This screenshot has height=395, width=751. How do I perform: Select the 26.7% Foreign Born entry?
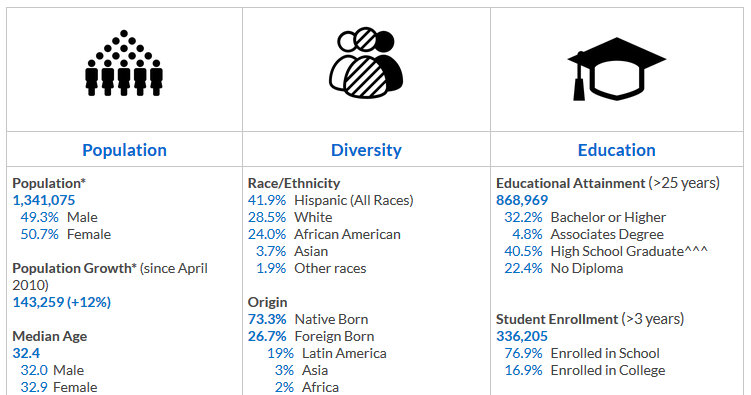pos(311,336)
